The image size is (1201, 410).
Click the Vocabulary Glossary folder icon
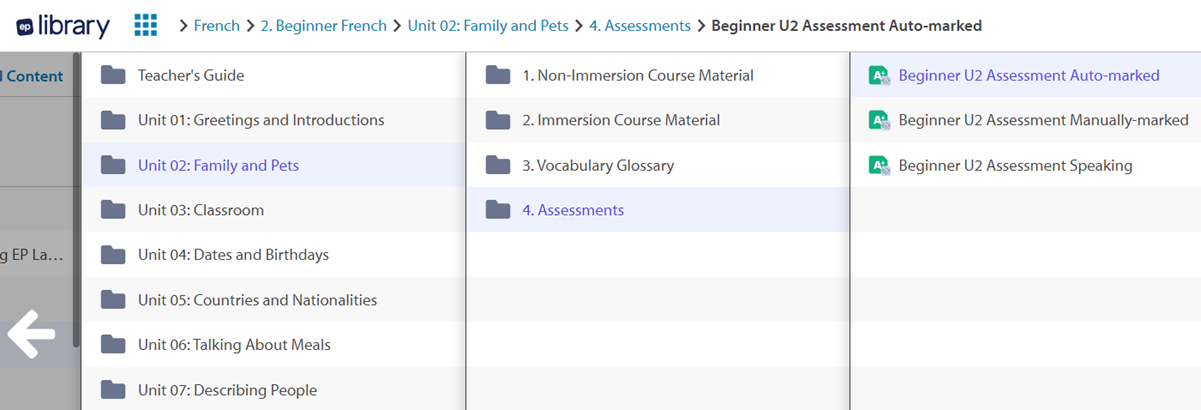click(498, 165)
